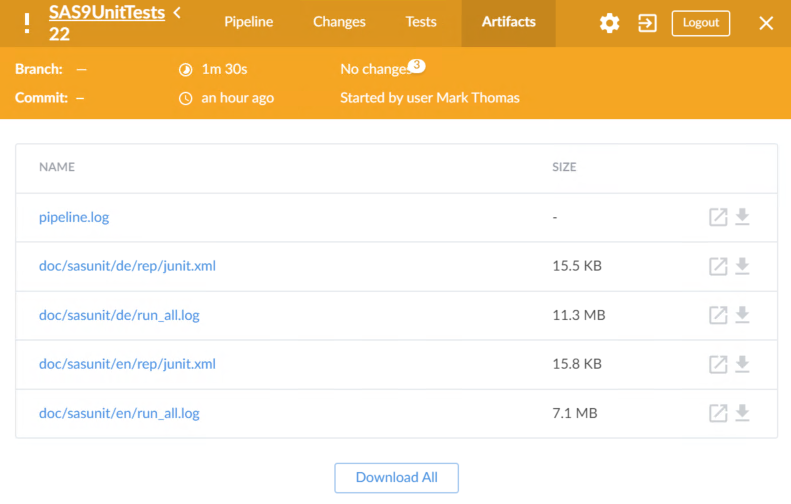Download the de/rep/junit.xml artifact icon
The image size is (791, 504).
point(742,266)
